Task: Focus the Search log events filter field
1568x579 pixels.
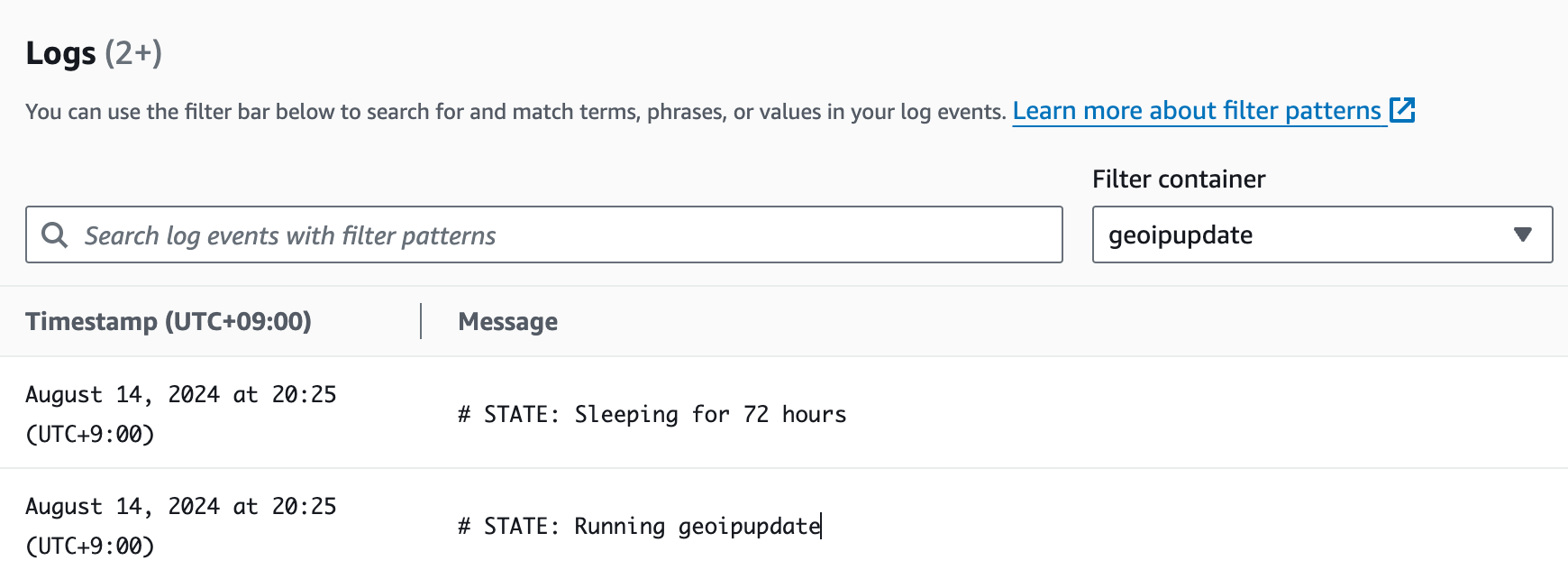Action: [x=544, y=234]
